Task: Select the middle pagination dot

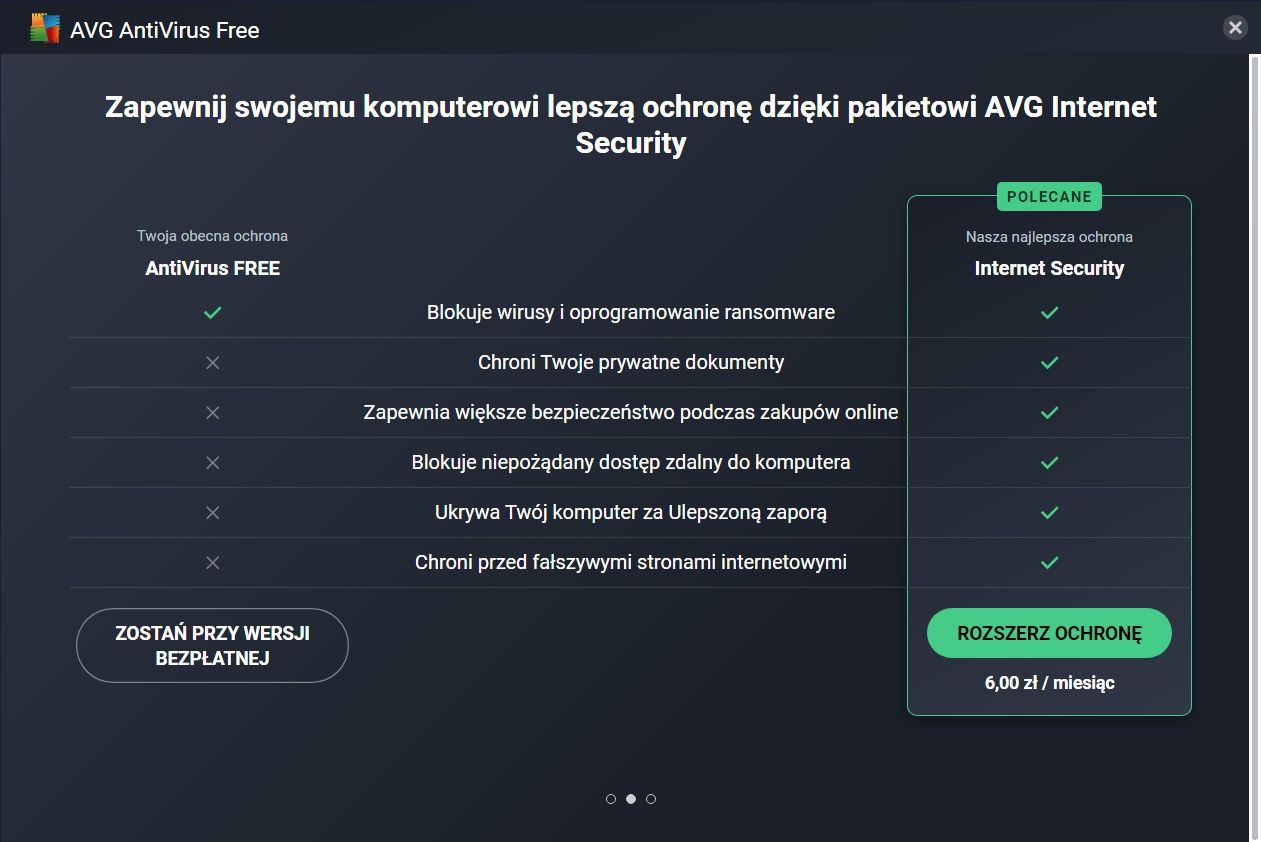Action: pyautogui.click(x=631, y=799)
